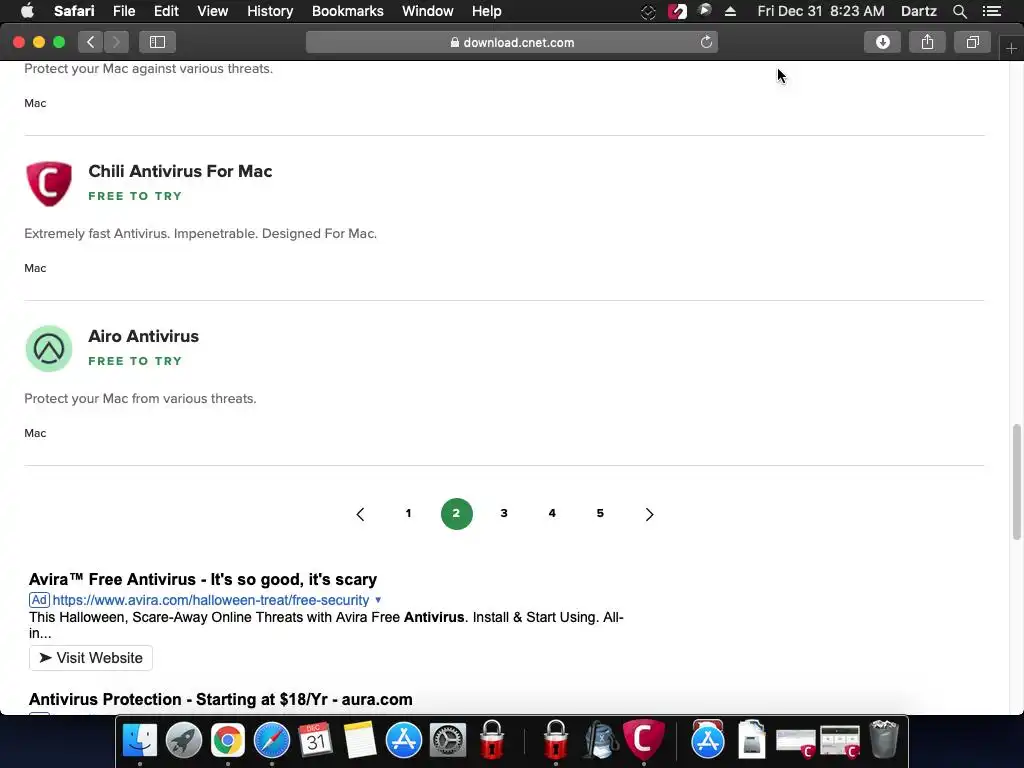Open the File menu
1024x768 pixels.
tap(124, 11)
